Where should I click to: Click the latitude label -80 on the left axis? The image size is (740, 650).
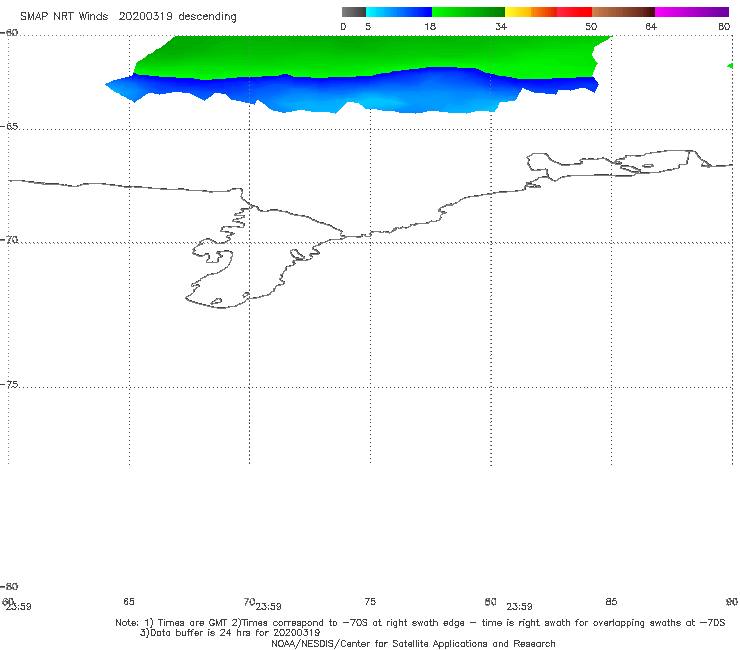point(9,586)
